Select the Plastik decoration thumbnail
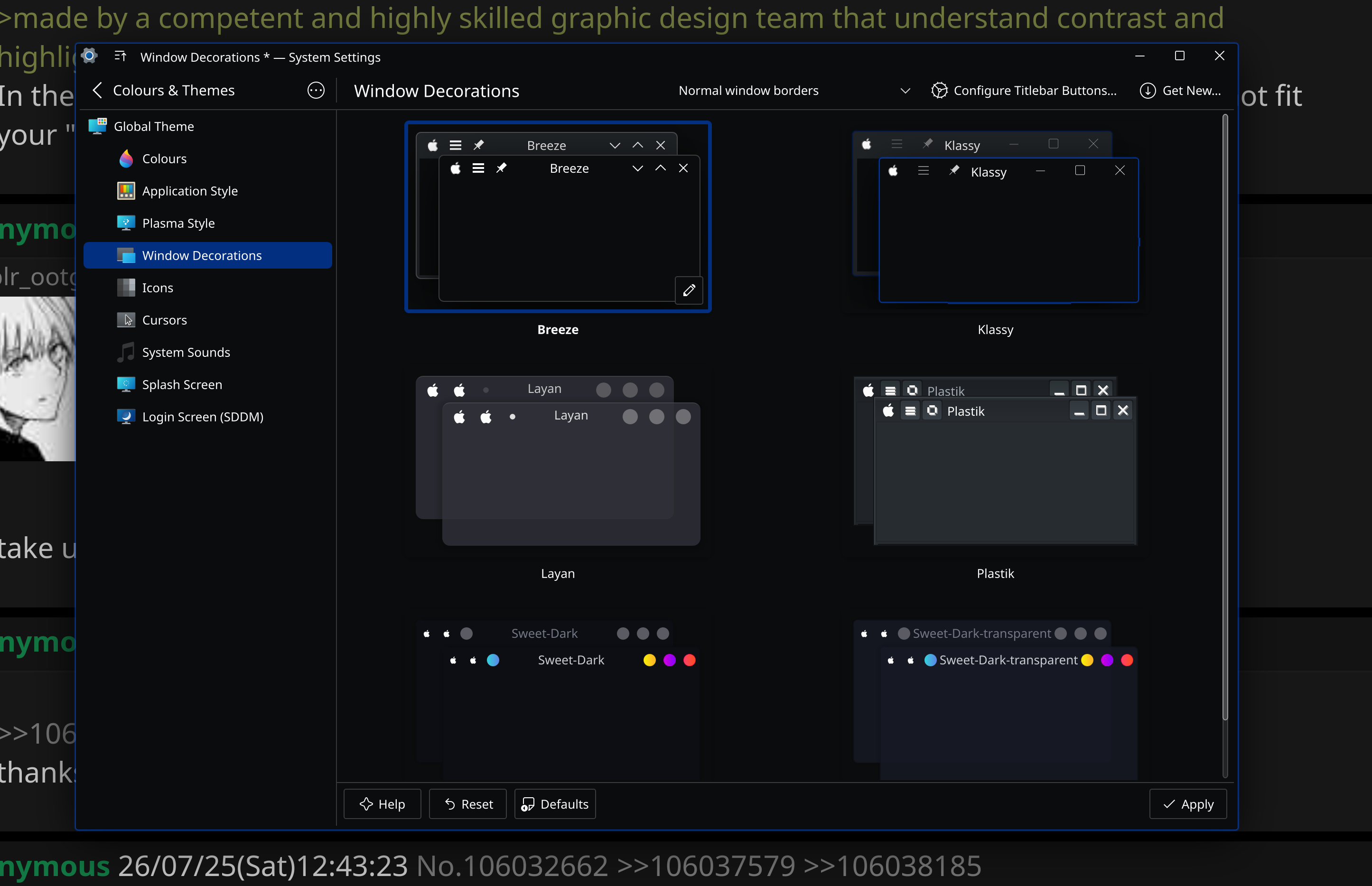The height and width of the screenshot is (886, 1372). point(995,461)
